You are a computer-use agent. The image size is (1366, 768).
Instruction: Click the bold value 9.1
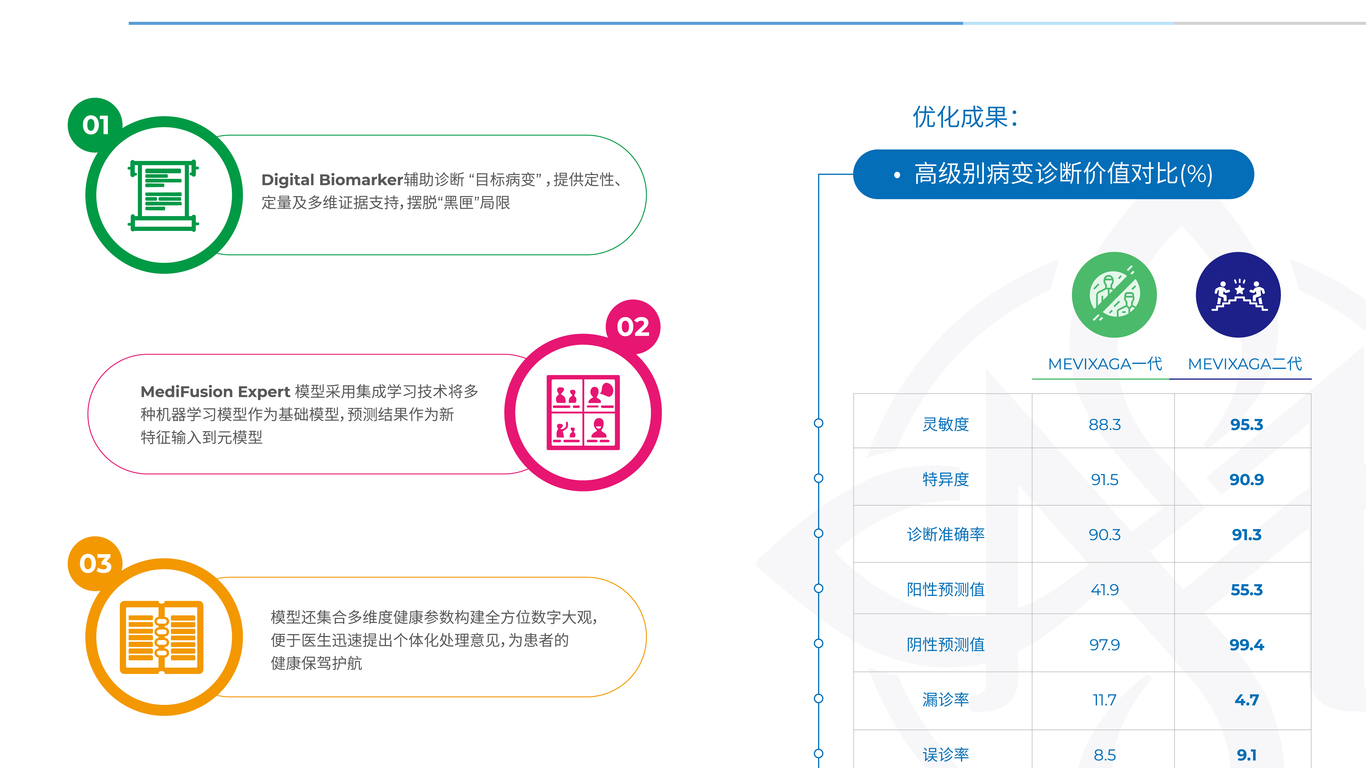(x=1246, y=755)
